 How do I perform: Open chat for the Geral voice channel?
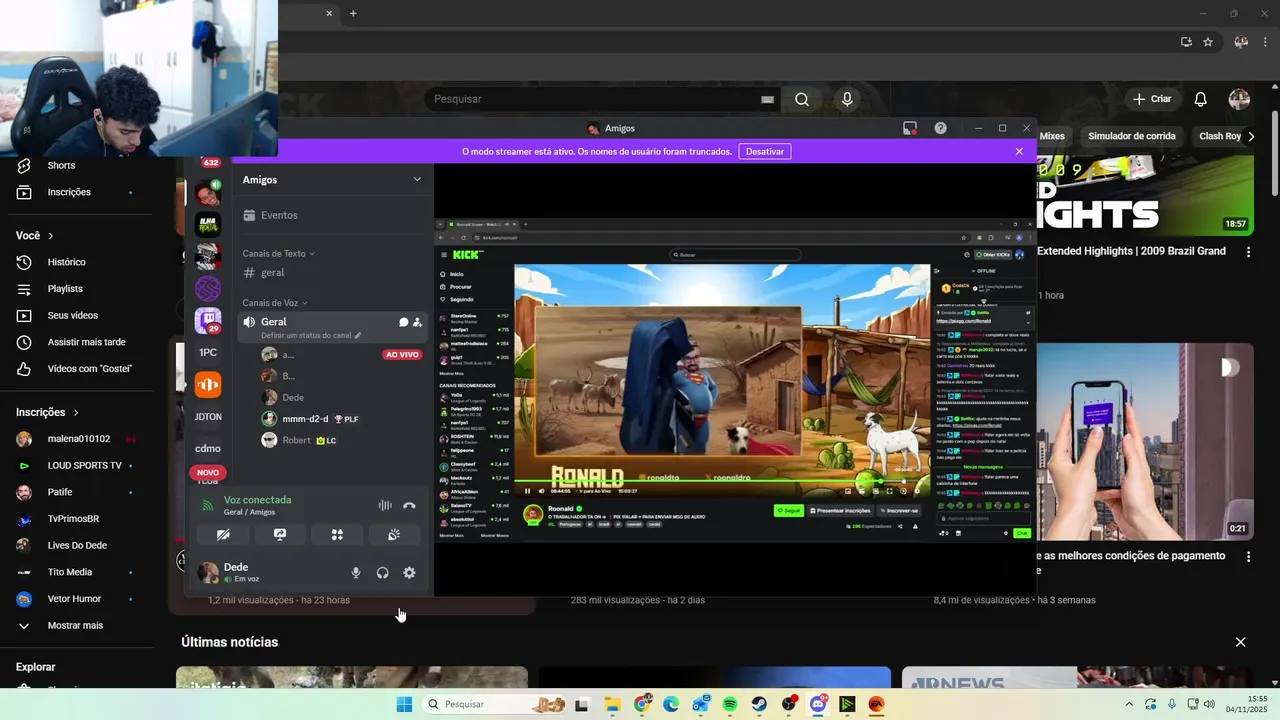404,322
